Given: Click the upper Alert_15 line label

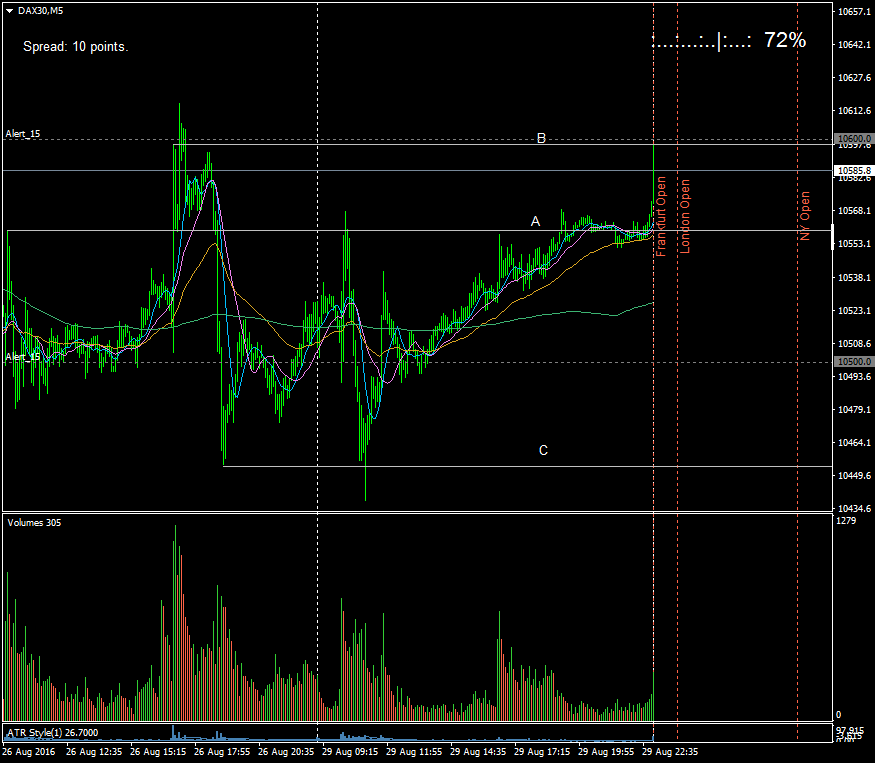Looking at the screenshot, I should [x=23, y=133].
